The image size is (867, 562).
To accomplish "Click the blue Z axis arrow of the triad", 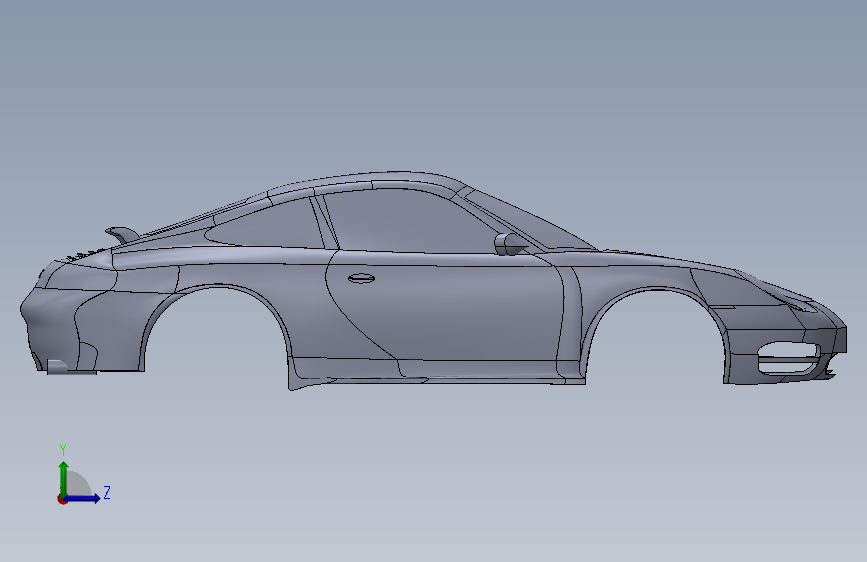I will pyautogui.click(x=83, y=498).
